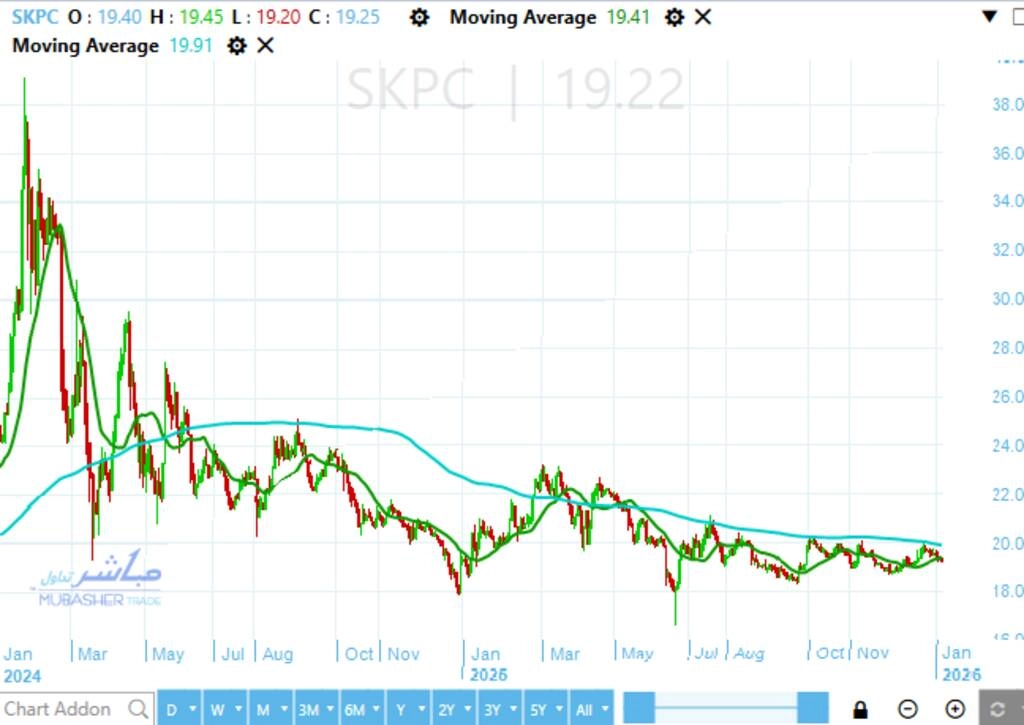The height and width of the screenshot is (725, 1024).
Task: Remove the Moving Average 19.41 indicator
Action: click(703, 17)
